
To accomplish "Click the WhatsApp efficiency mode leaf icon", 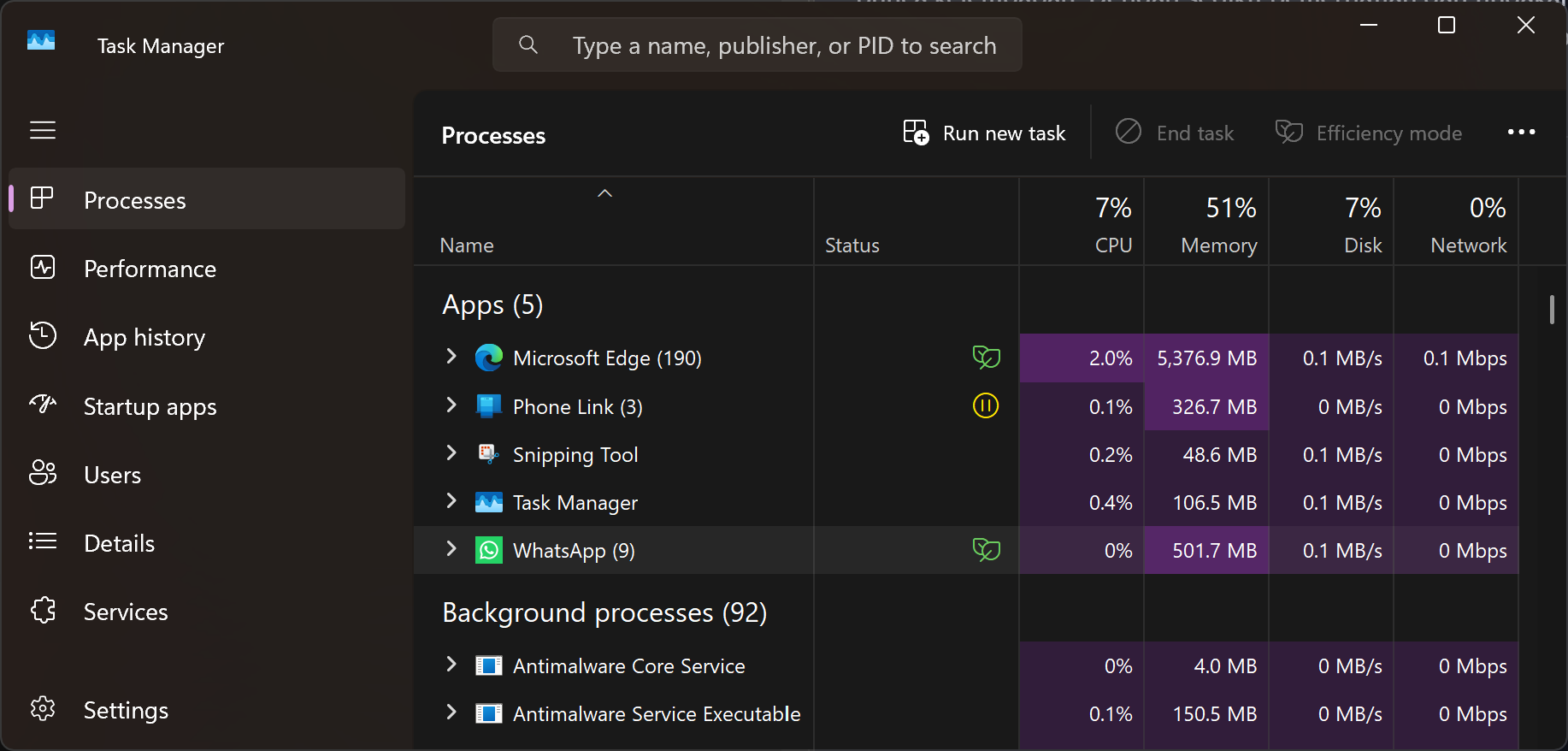I will [x=986, y=550].
